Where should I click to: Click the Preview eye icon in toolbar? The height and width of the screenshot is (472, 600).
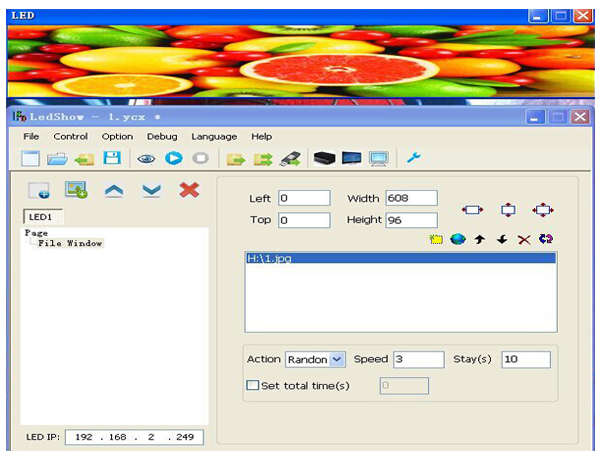click(147, 158)
